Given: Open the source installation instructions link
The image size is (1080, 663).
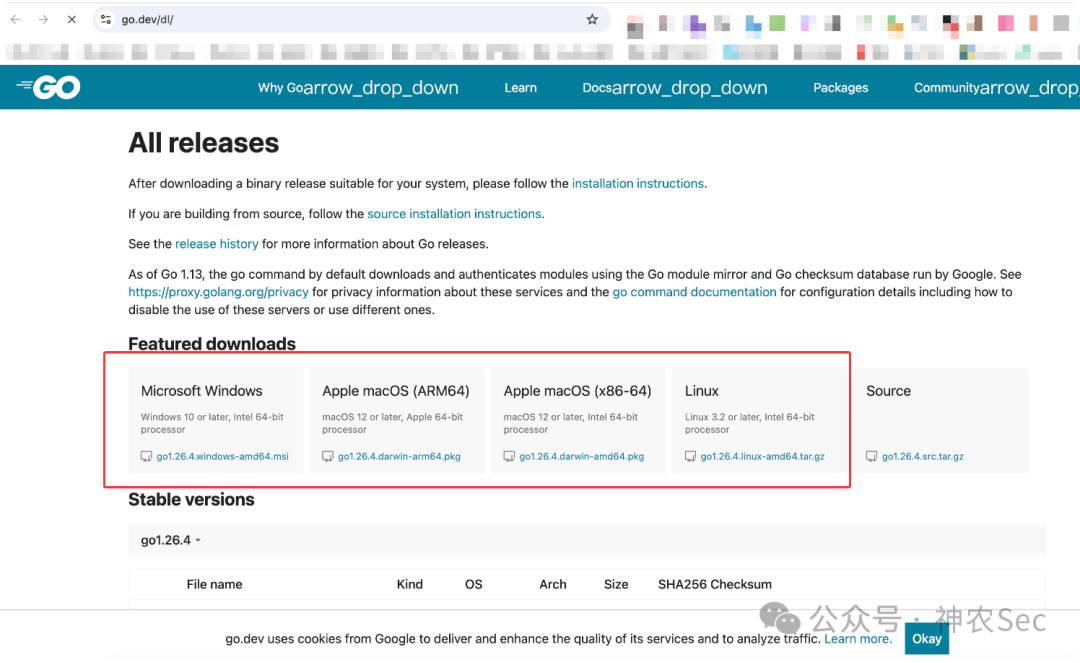Looking at the screenshot, I should 454,213.
